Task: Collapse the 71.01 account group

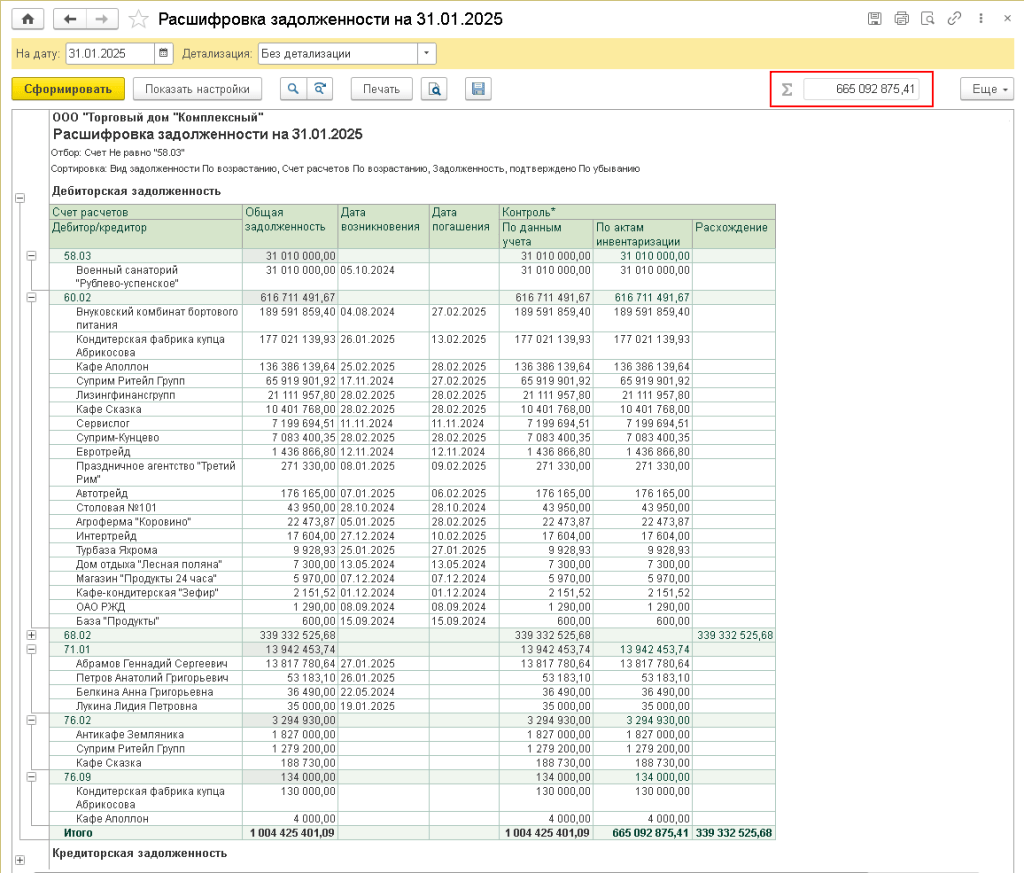Action: [x=31, y=649]
